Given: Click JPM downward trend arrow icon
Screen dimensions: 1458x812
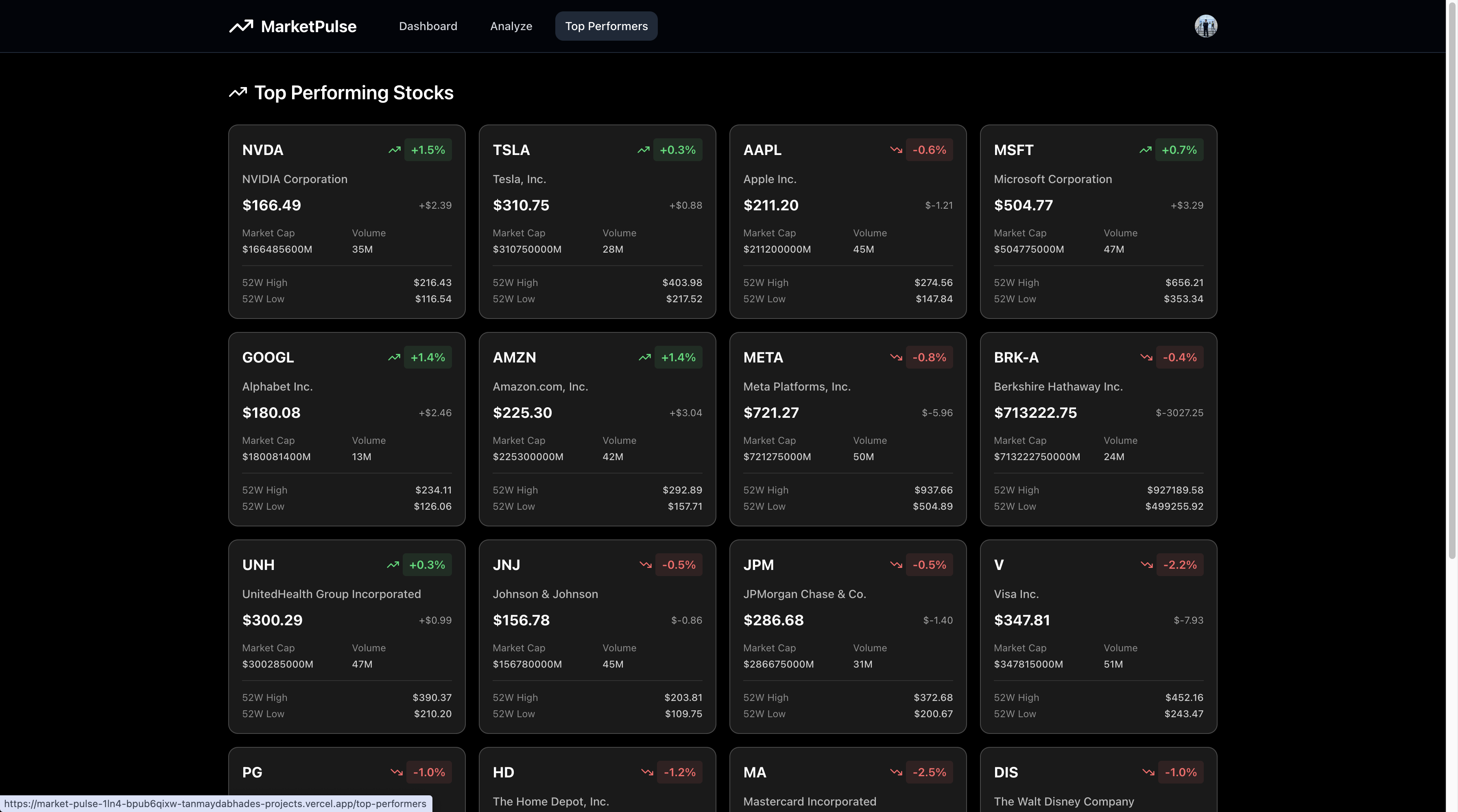Looking at the screenshot, I should click(896, 565).
